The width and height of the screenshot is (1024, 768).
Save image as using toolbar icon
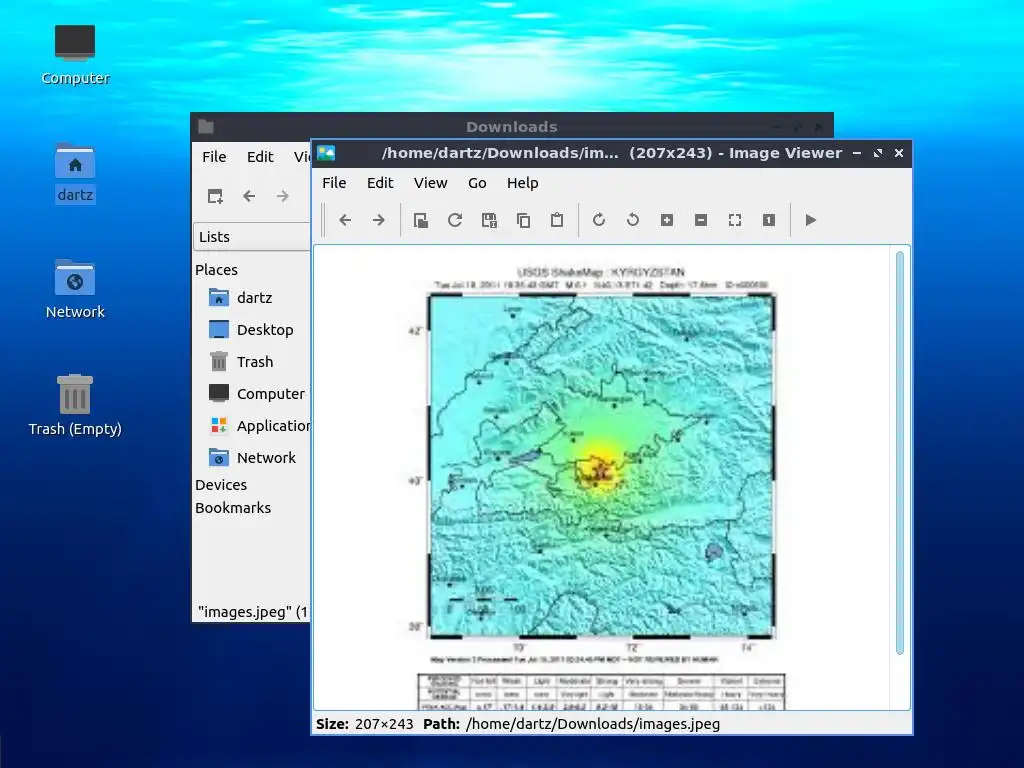(x=489, y=220)
